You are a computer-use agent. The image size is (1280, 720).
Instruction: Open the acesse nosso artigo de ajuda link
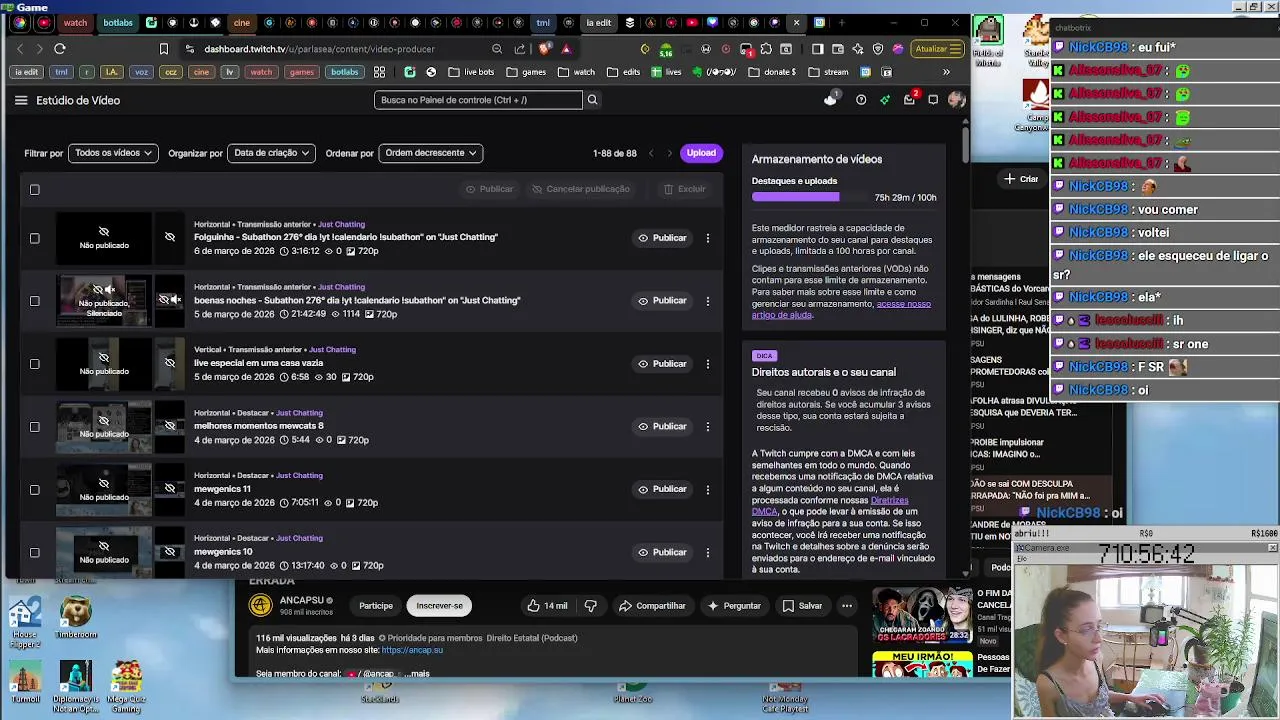(x=842, y=309)
